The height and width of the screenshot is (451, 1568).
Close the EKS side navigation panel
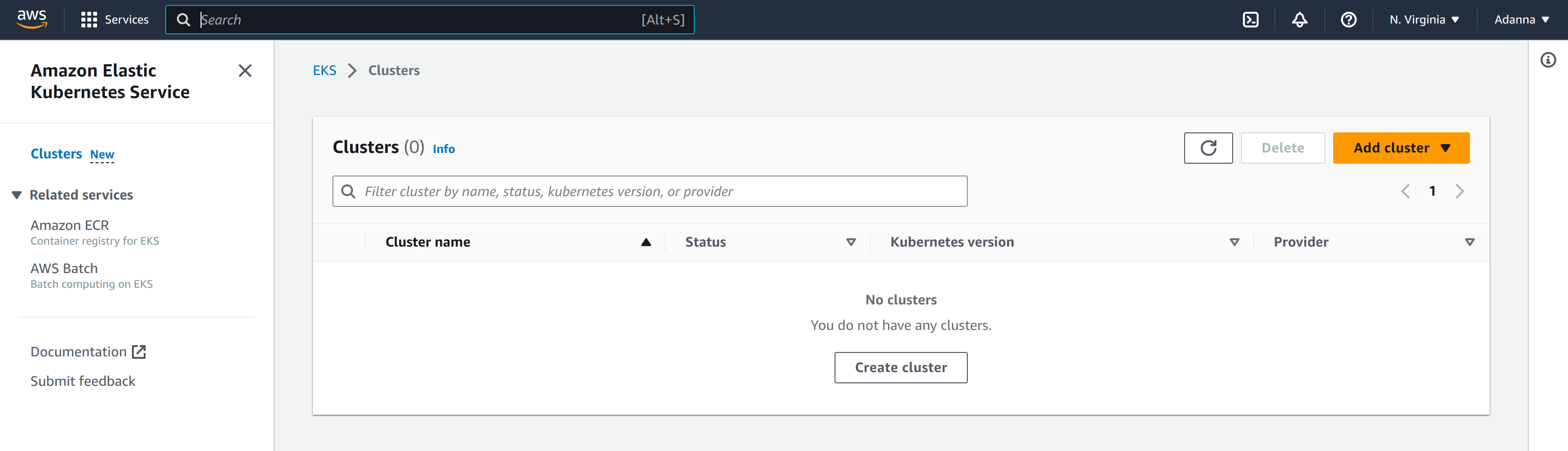point(245,71)
